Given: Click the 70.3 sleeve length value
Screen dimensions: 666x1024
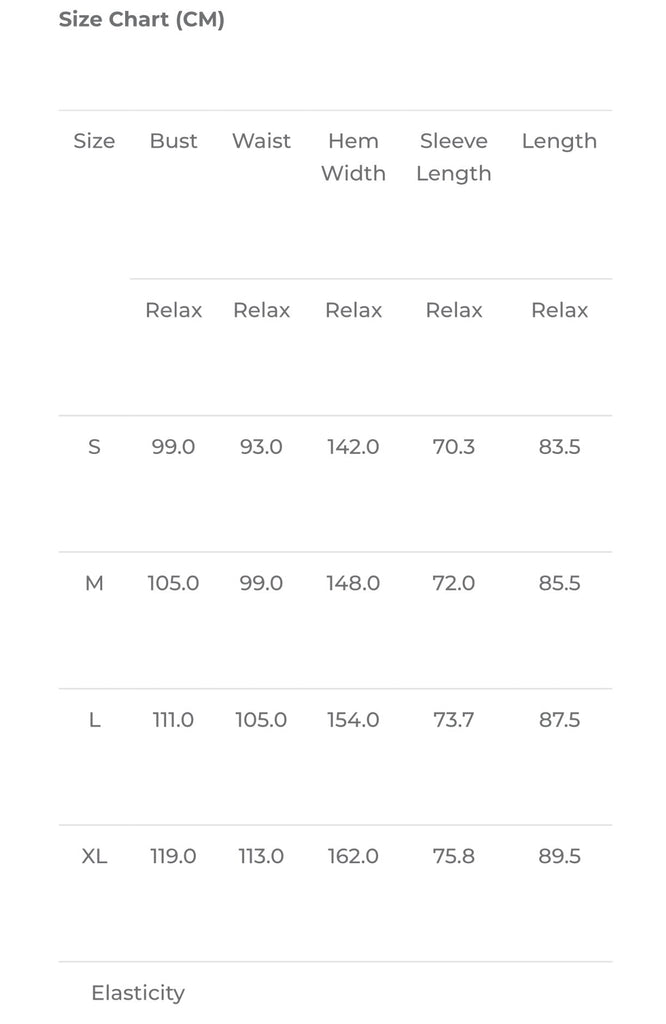Looking at the screenshot, I should pyautogui.click(x=454, y=447).
